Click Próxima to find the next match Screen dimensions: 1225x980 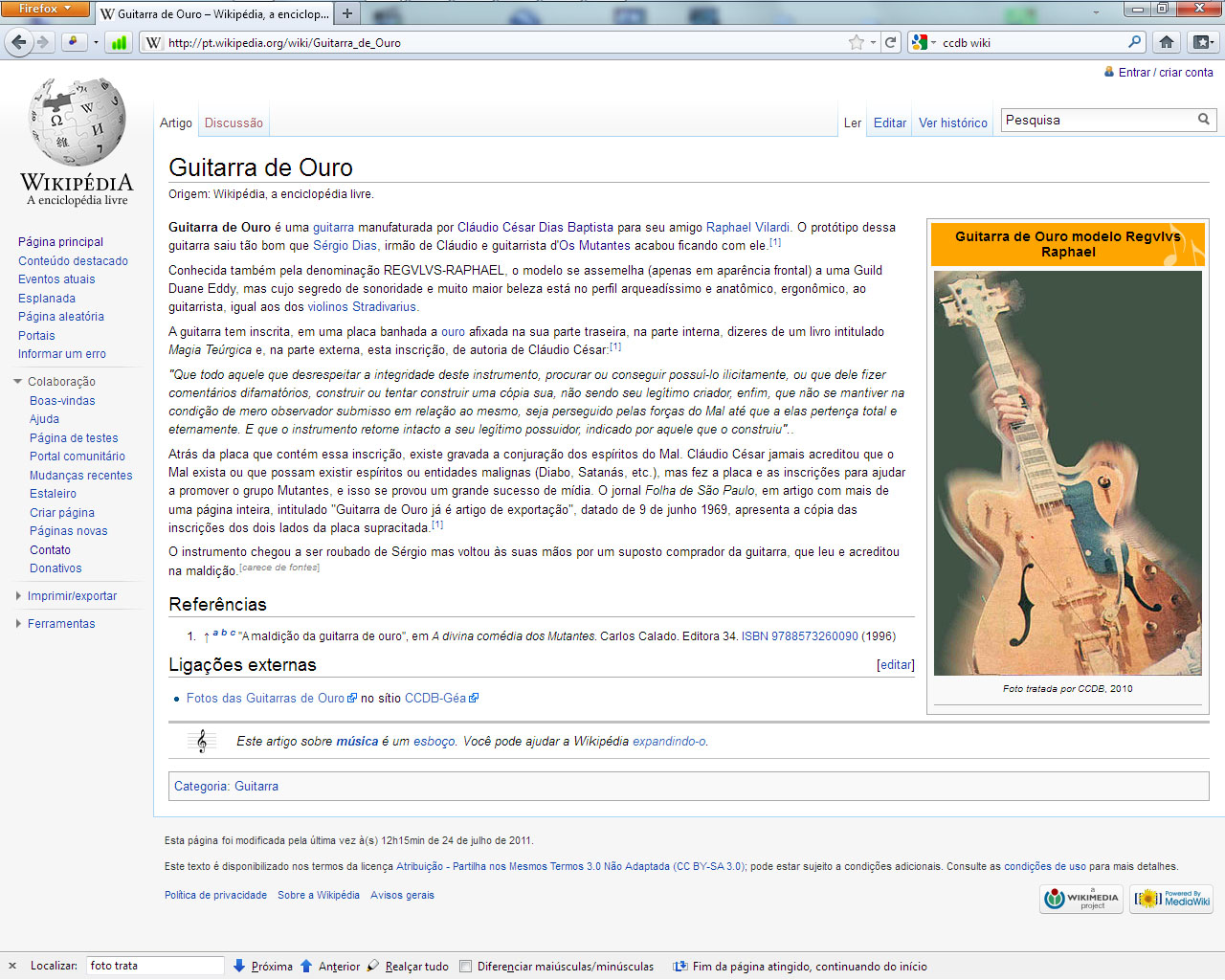pyautogui.click(x=263, y=967)
